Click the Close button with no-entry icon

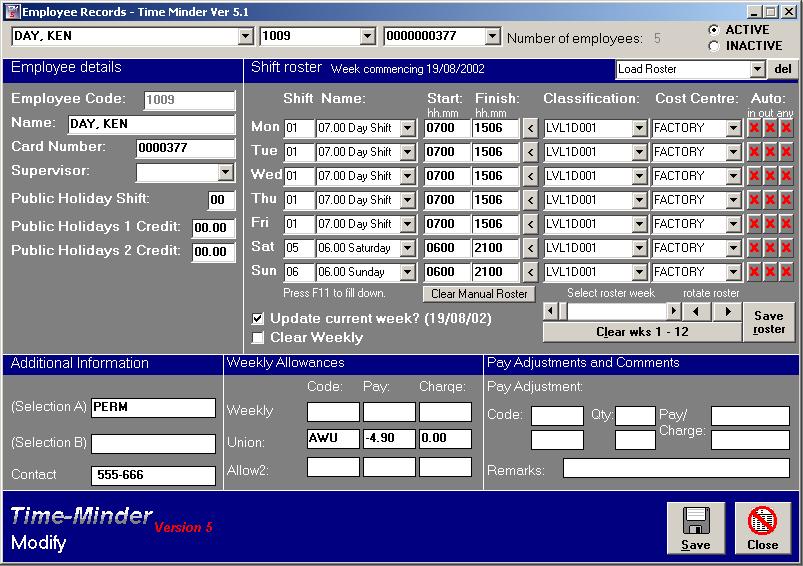point(763,528)
